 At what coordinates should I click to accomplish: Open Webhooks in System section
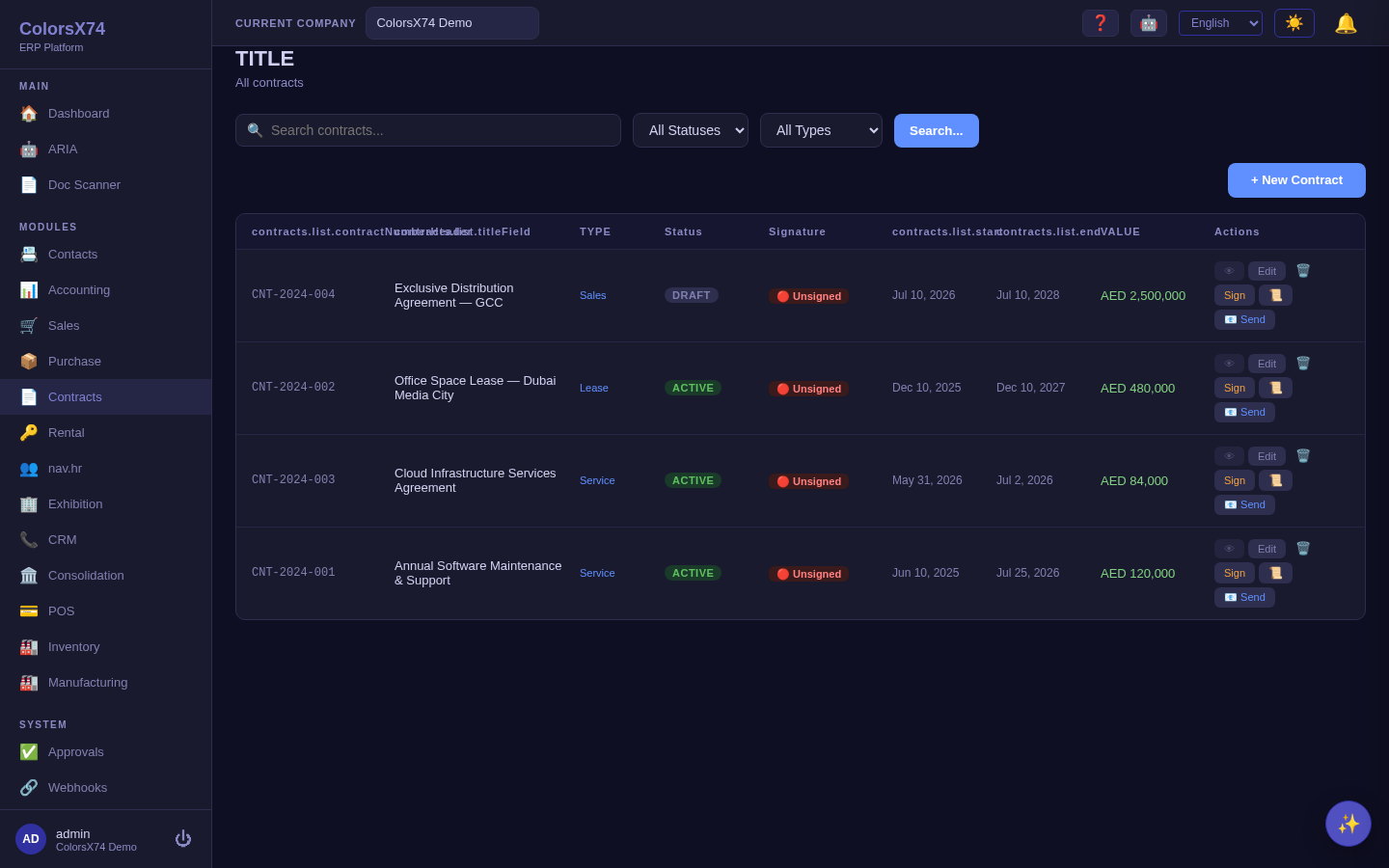coord(105,788)
